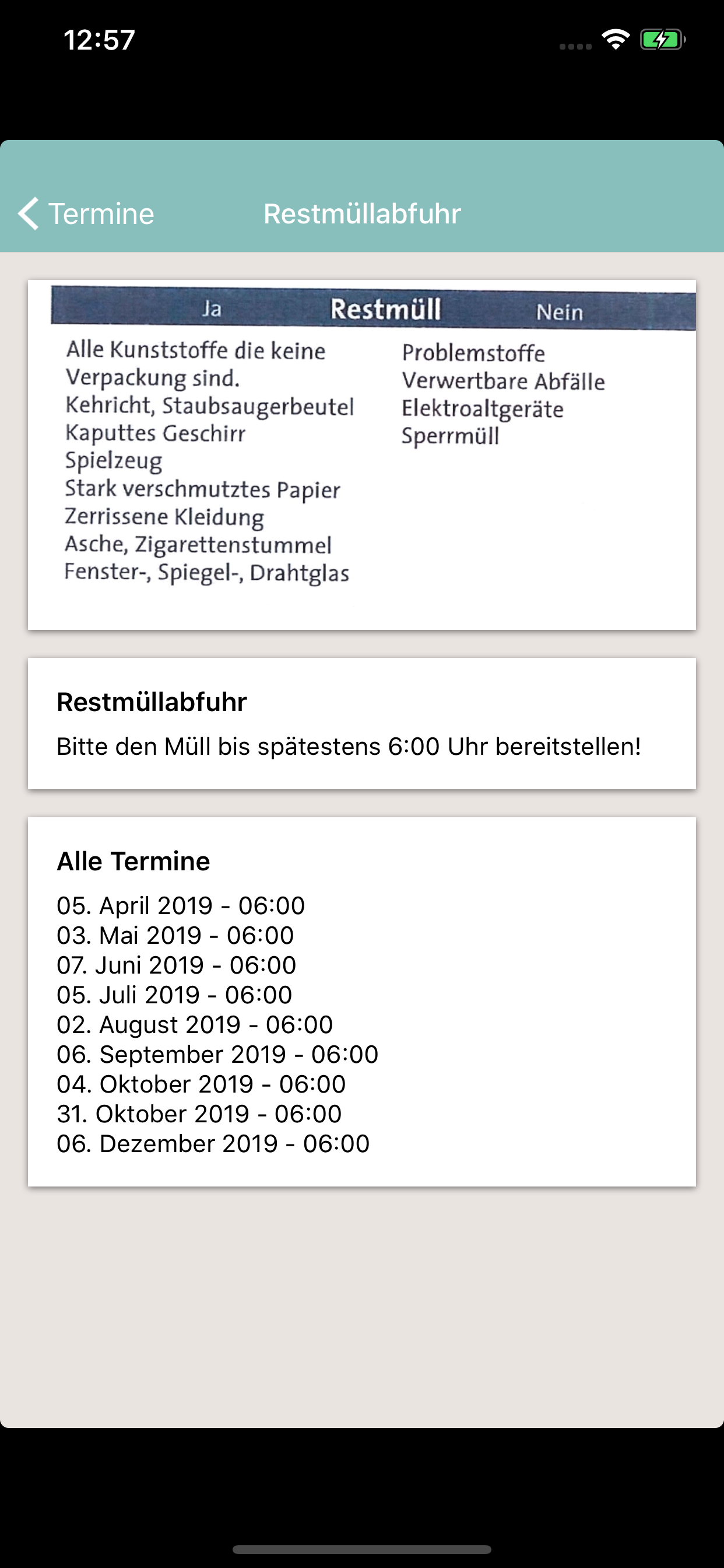Tap the Restmüllabfuhr page title

362,213
